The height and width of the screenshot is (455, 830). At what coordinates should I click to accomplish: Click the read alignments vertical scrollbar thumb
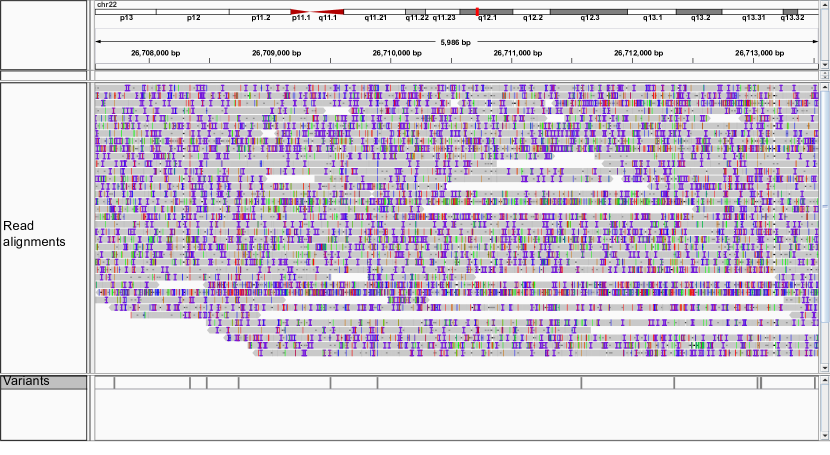click(x=825, y=206)
